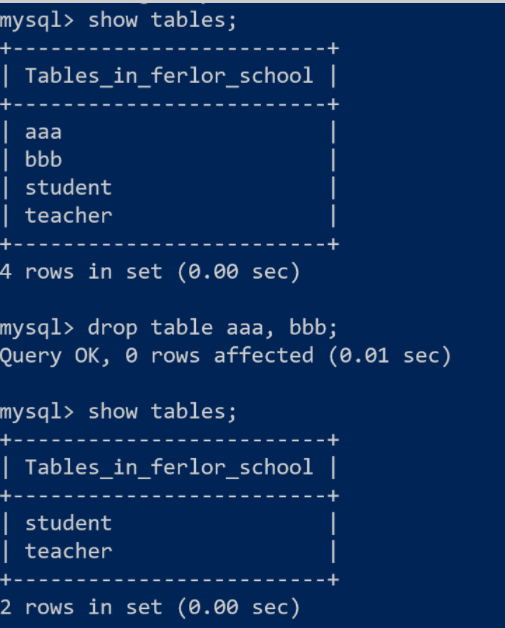The width and height of the screenshot is (505, 628).
Task: Click the second Tables_in_ferlor_school header
Action: click(169, 467)
